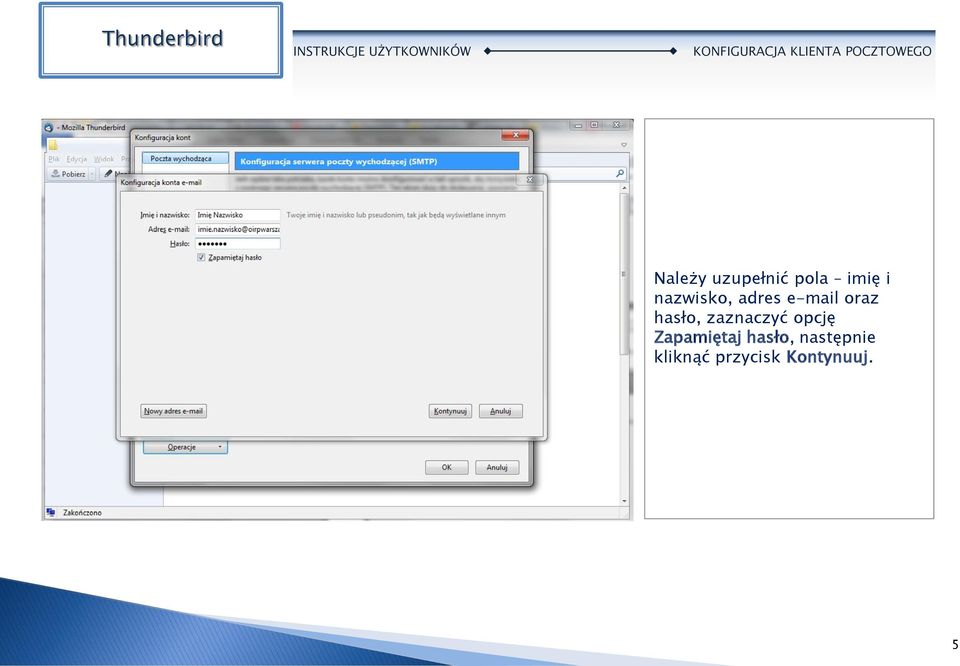Click the Mozilla Thunderbird title bar logo icon

[x=48, y=127]
